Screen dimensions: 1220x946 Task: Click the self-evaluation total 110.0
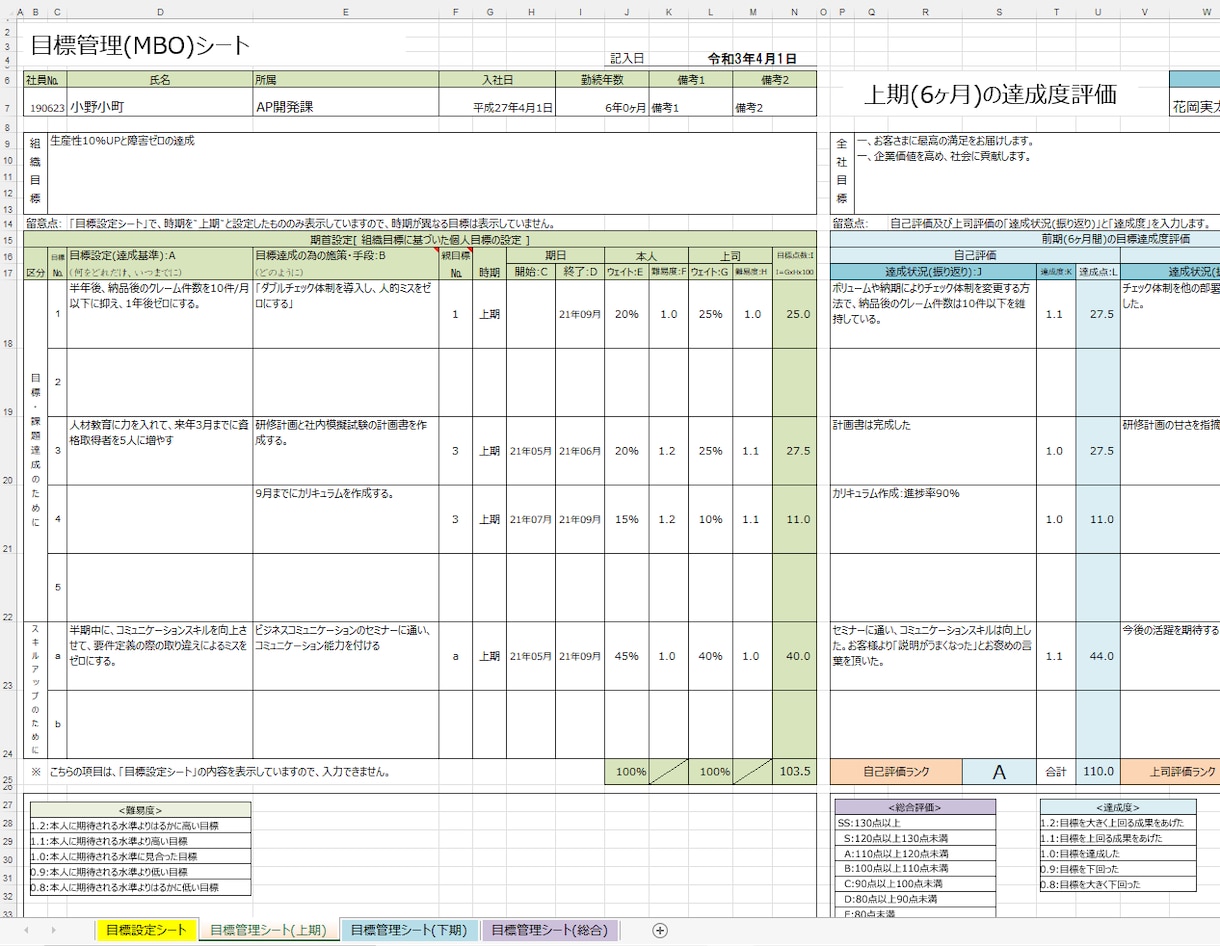(1098, 773)
